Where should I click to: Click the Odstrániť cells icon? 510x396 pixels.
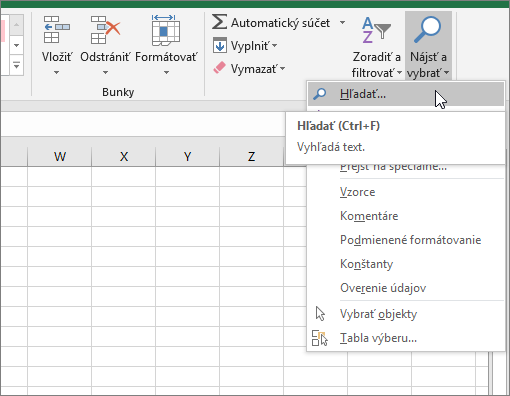pyautogui.click(x=105, y=30)
